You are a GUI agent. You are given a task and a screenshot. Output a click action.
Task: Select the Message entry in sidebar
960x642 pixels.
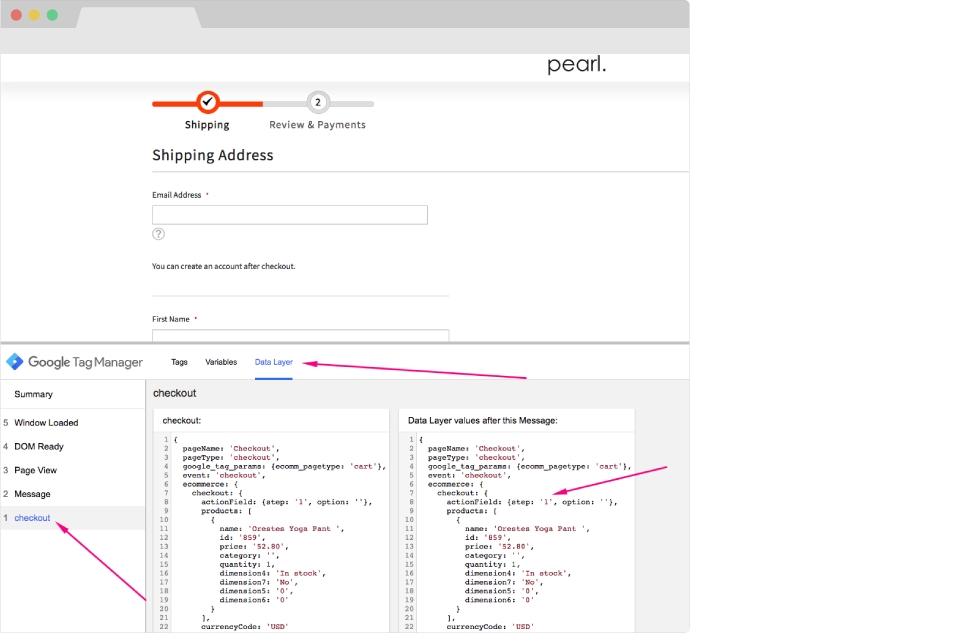[x=35, y=493]
